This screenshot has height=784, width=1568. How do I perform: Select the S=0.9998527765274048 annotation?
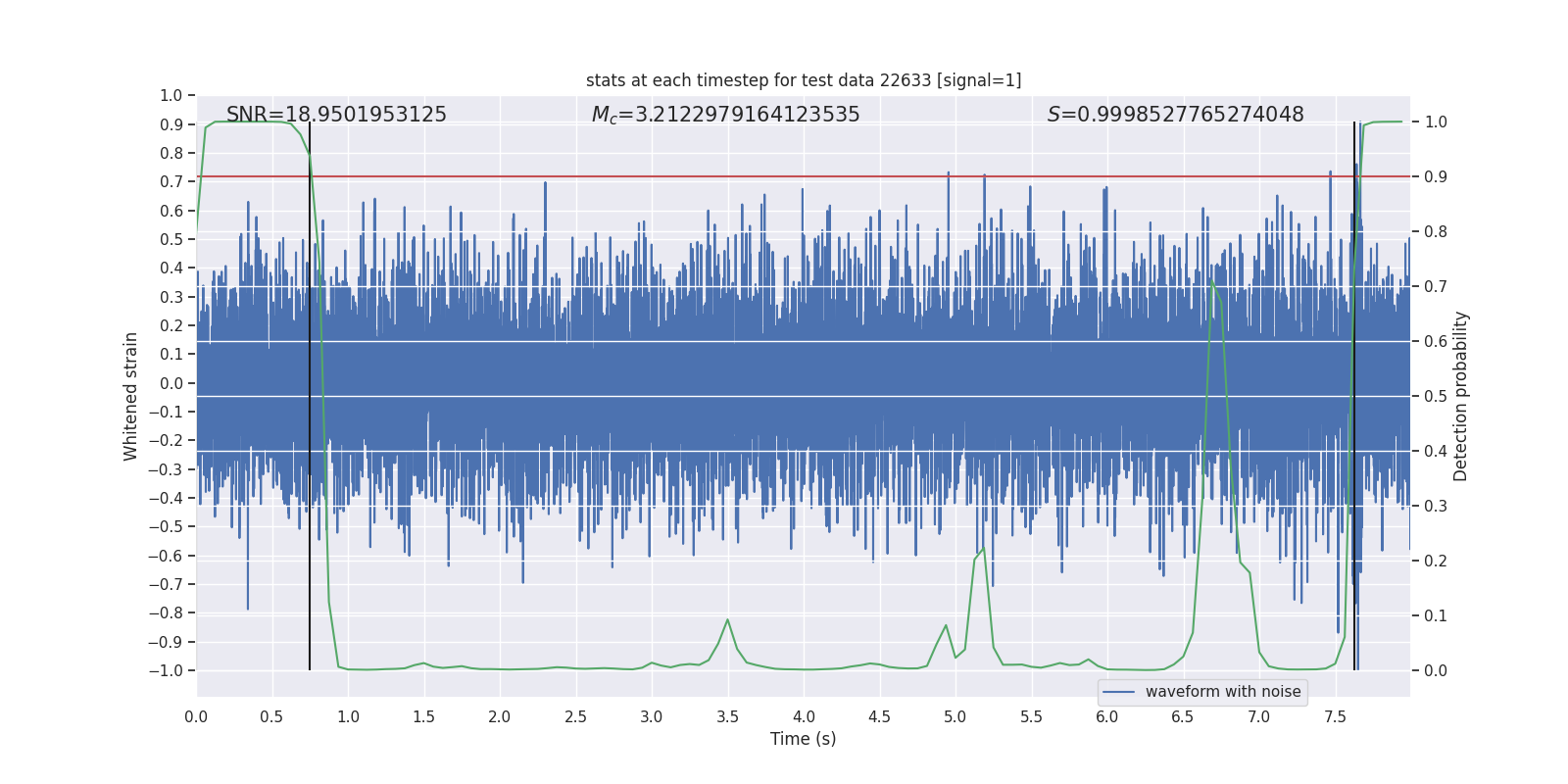point(1176,115)
